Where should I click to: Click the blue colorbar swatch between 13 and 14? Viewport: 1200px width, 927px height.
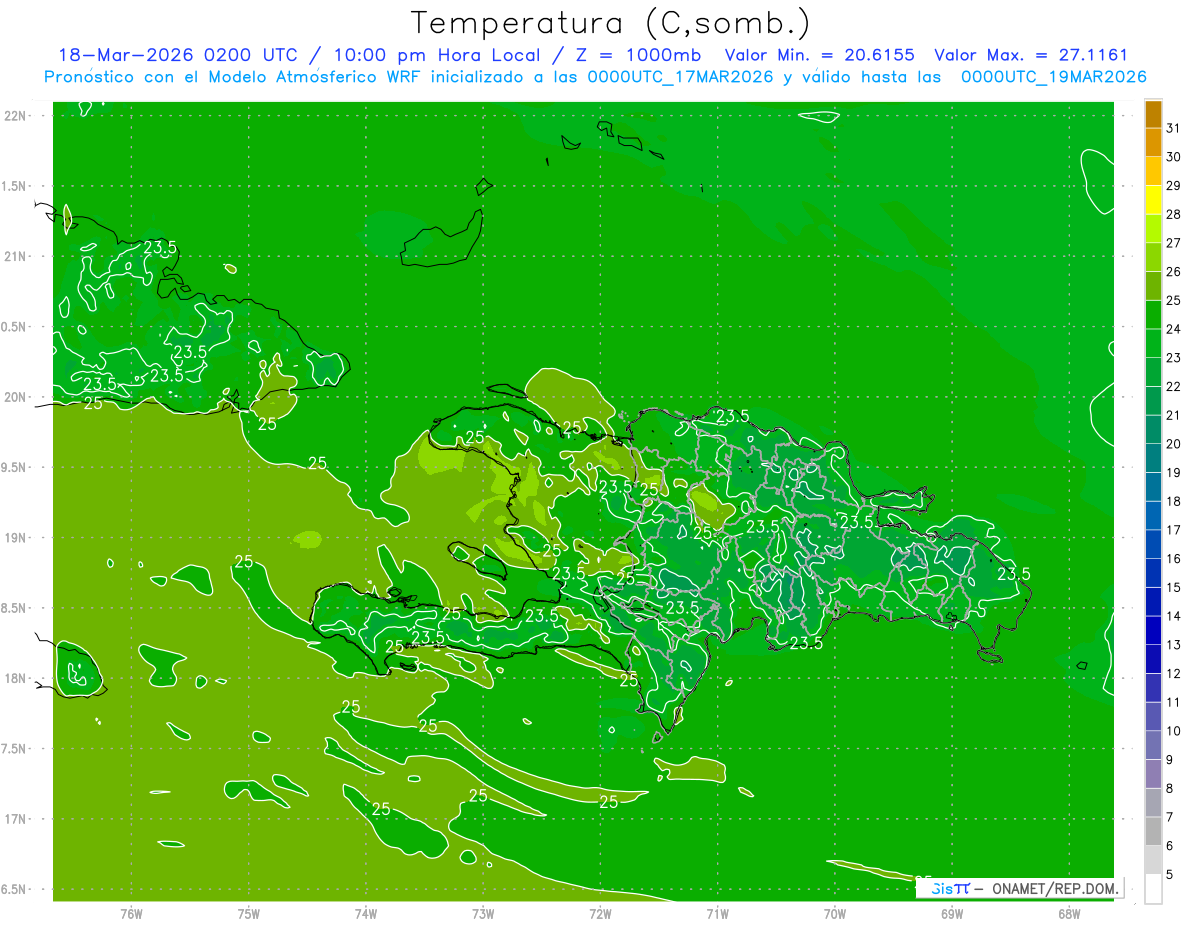click(x=1153, y=630)
